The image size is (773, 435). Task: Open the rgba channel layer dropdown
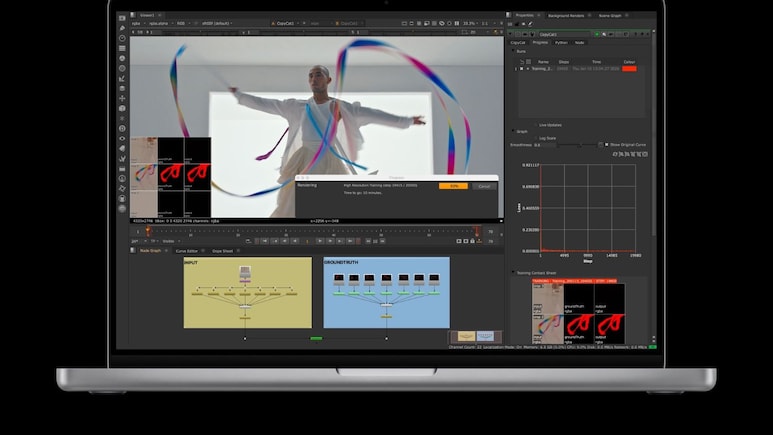(138, 23)
